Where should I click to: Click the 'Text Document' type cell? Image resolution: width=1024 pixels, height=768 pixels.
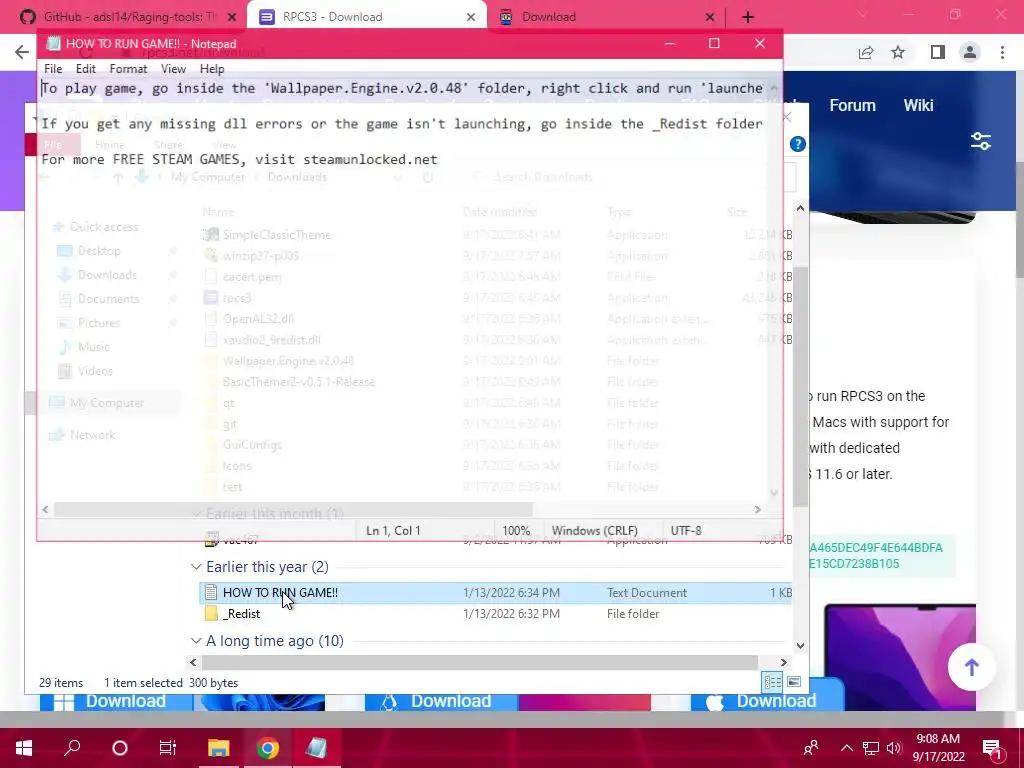click(x=647, y=593)
